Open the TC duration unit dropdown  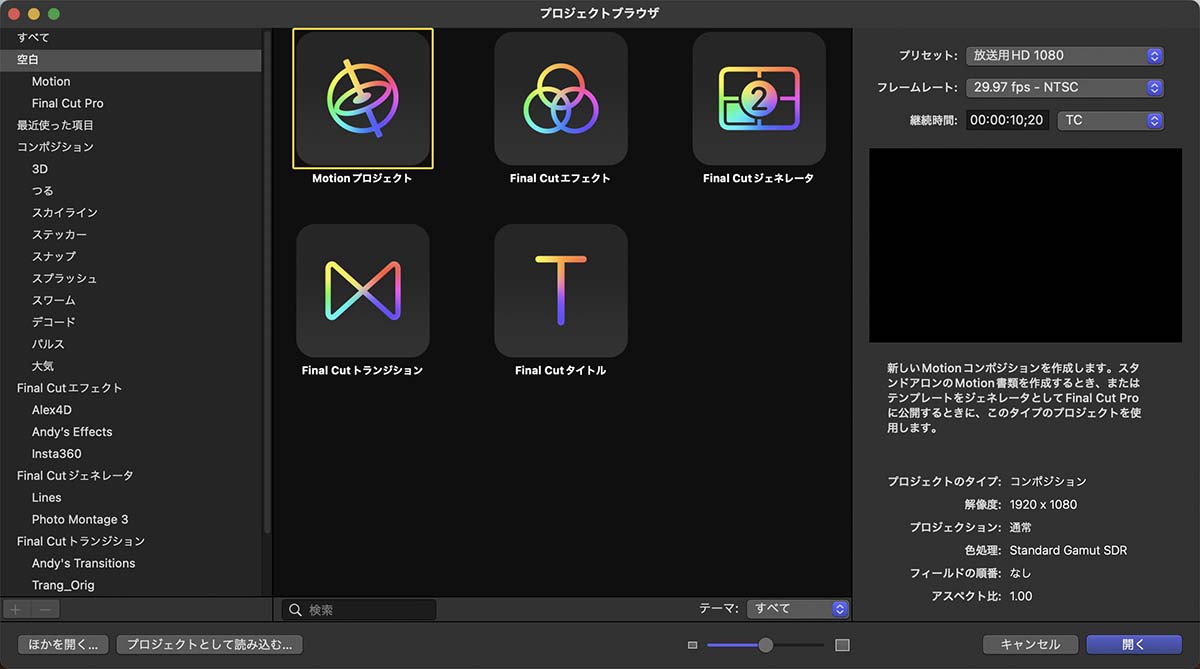click(1110, 120)
